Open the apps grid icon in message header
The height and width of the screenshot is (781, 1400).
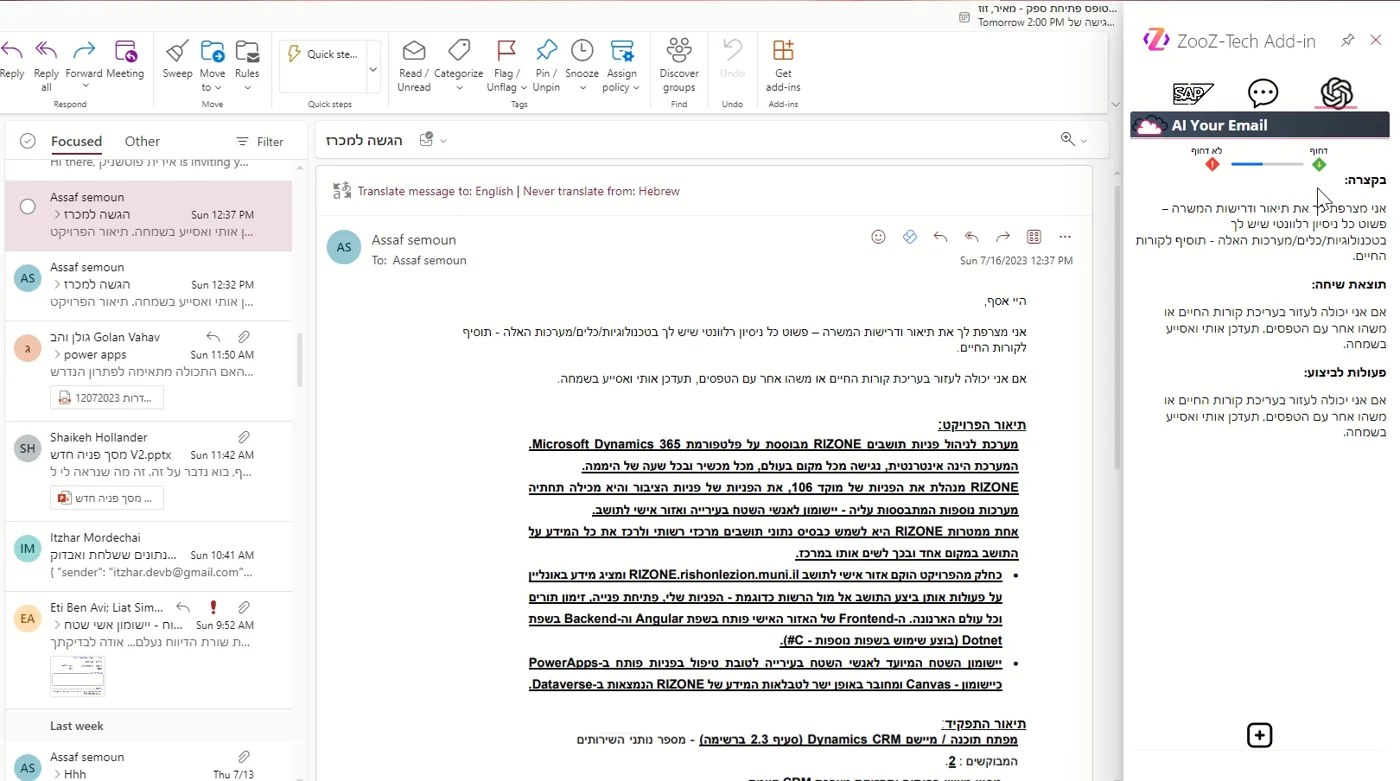pos(1034,237)
